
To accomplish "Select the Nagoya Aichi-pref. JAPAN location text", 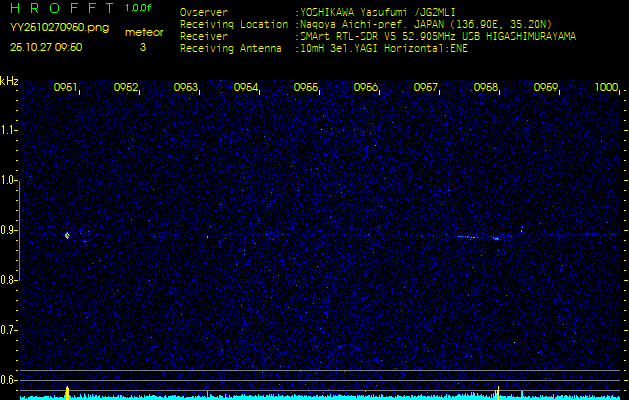I will pyautogui.click(x=426, y=24).
